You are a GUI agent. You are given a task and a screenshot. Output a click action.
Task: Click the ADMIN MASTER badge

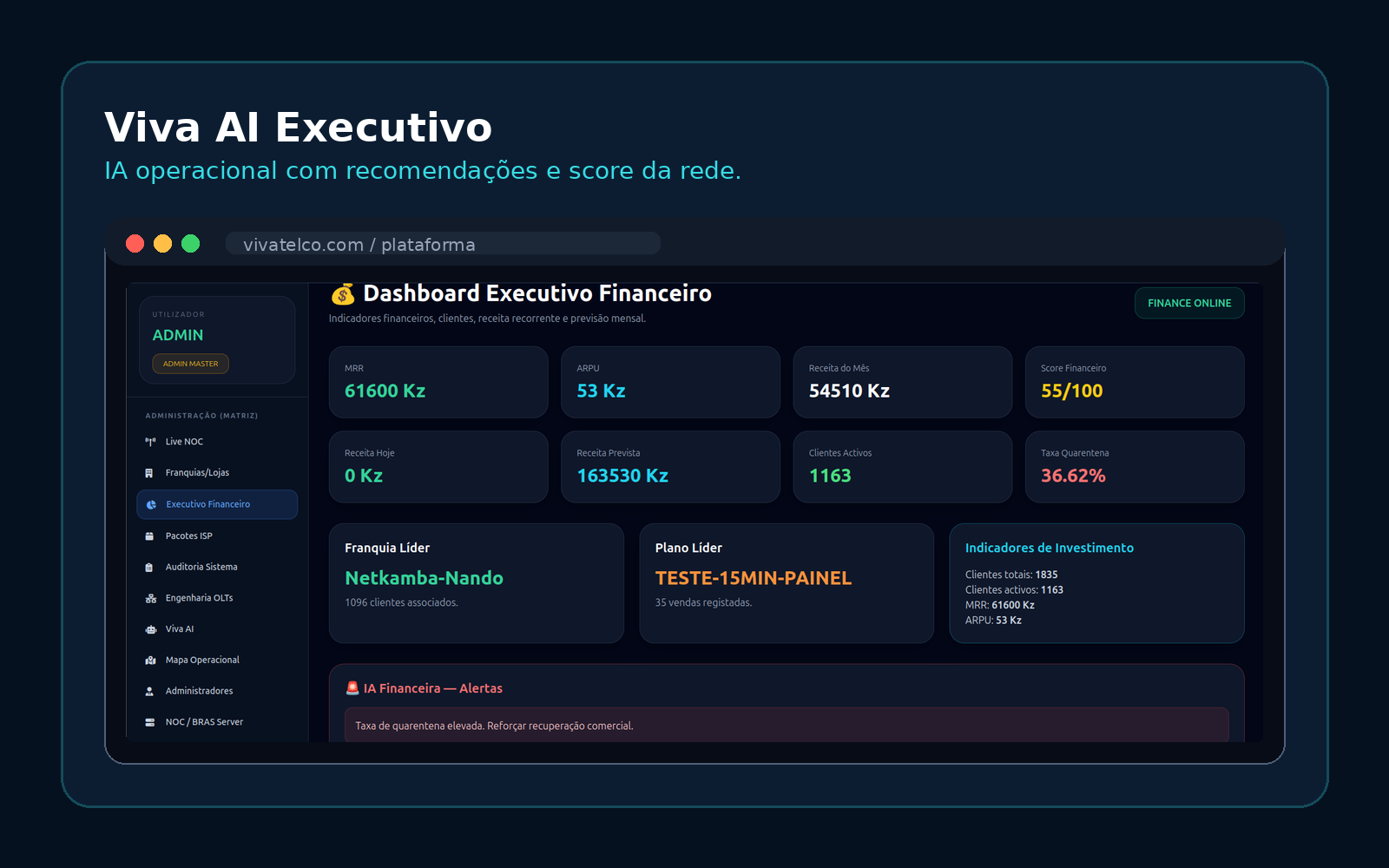coord(191,364)
